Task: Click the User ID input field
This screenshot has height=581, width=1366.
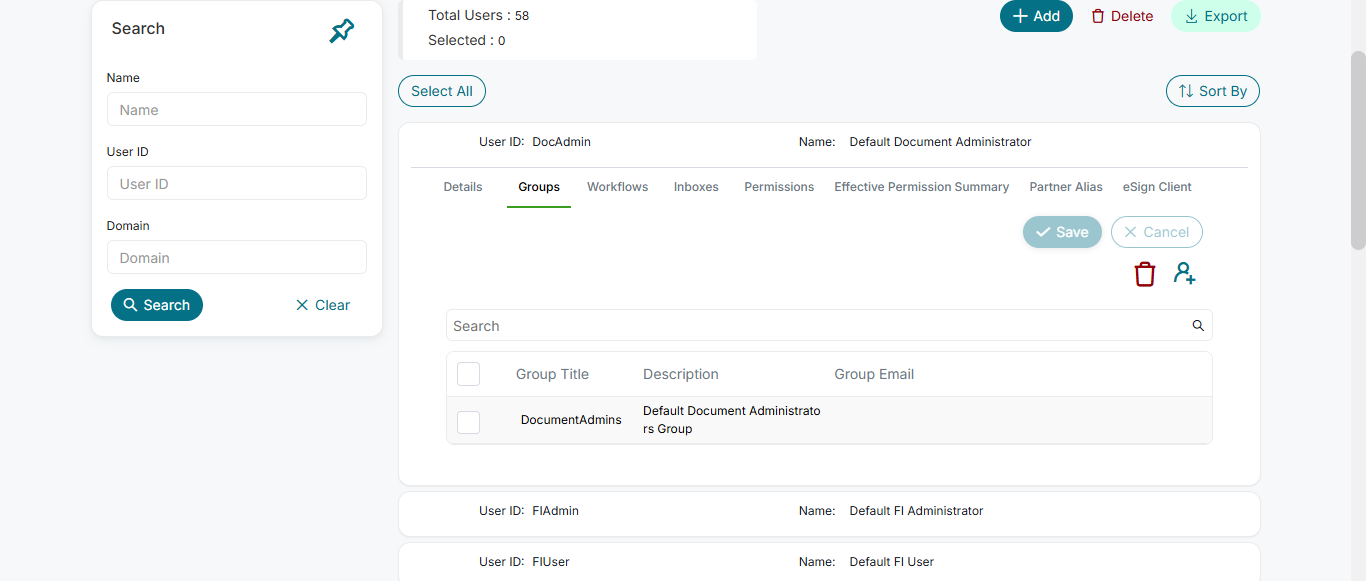Action: tap(237, 184)
